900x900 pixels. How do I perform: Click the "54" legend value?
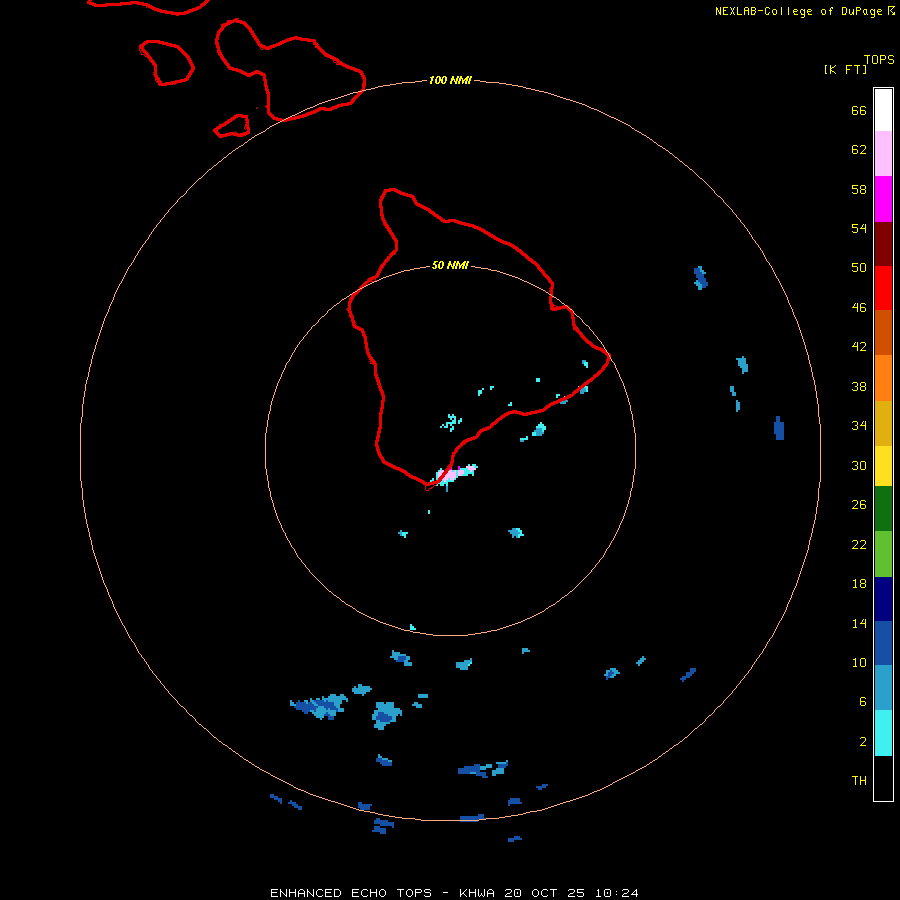point(859,228)
